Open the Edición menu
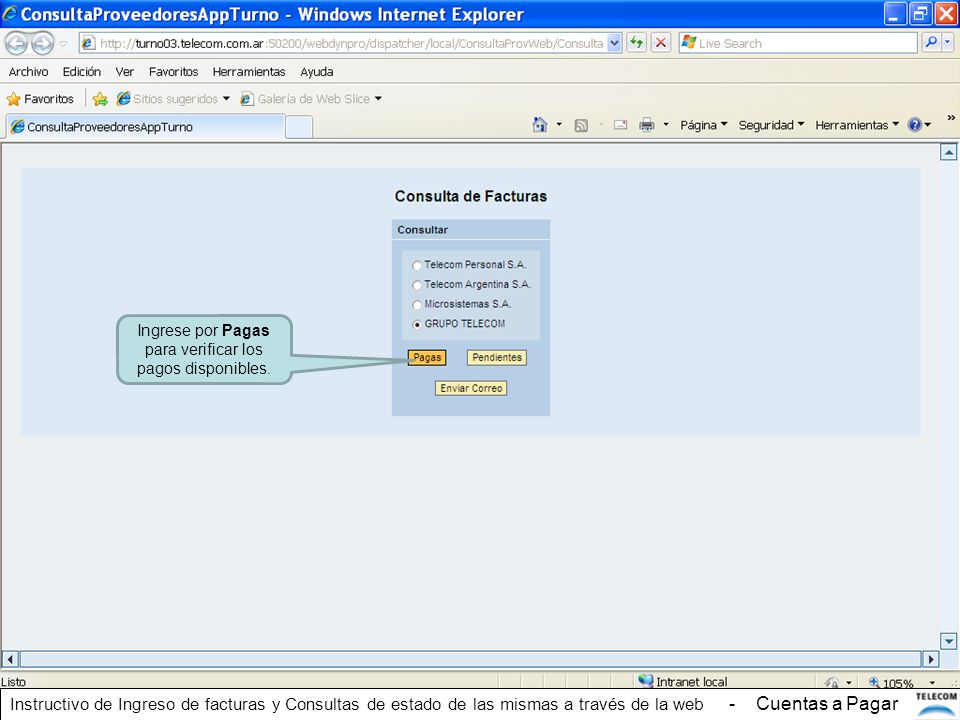The width and height of the screenshot is (960, 720). point(81,72)
